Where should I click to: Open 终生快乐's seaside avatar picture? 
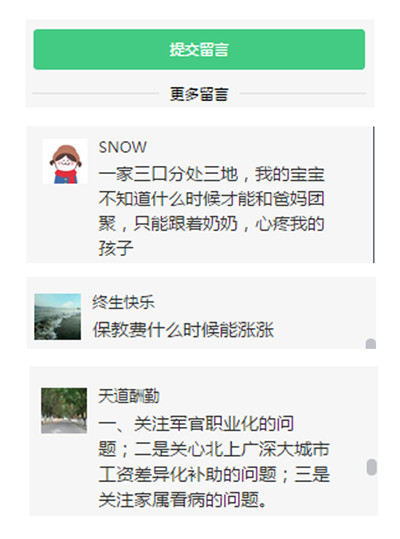point(58,317)
